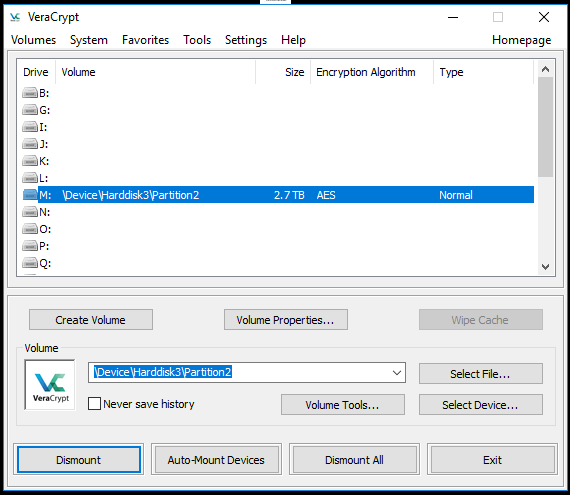Viewport: 570px width, 495px height.
Task: Choose the O: drive slot icon
Action: (x=30, y=229)
